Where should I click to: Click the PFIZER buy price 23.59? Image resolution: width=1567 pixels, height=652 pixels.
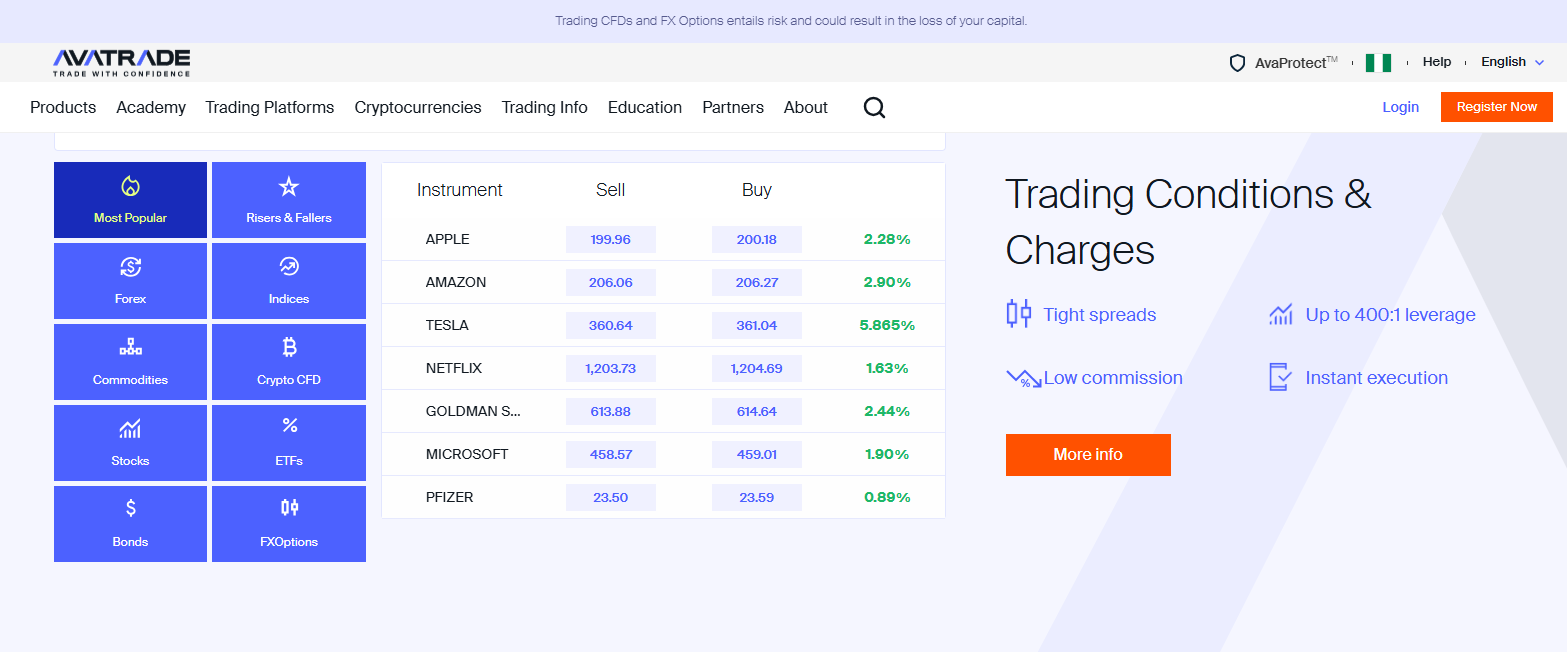coord(757,497)
